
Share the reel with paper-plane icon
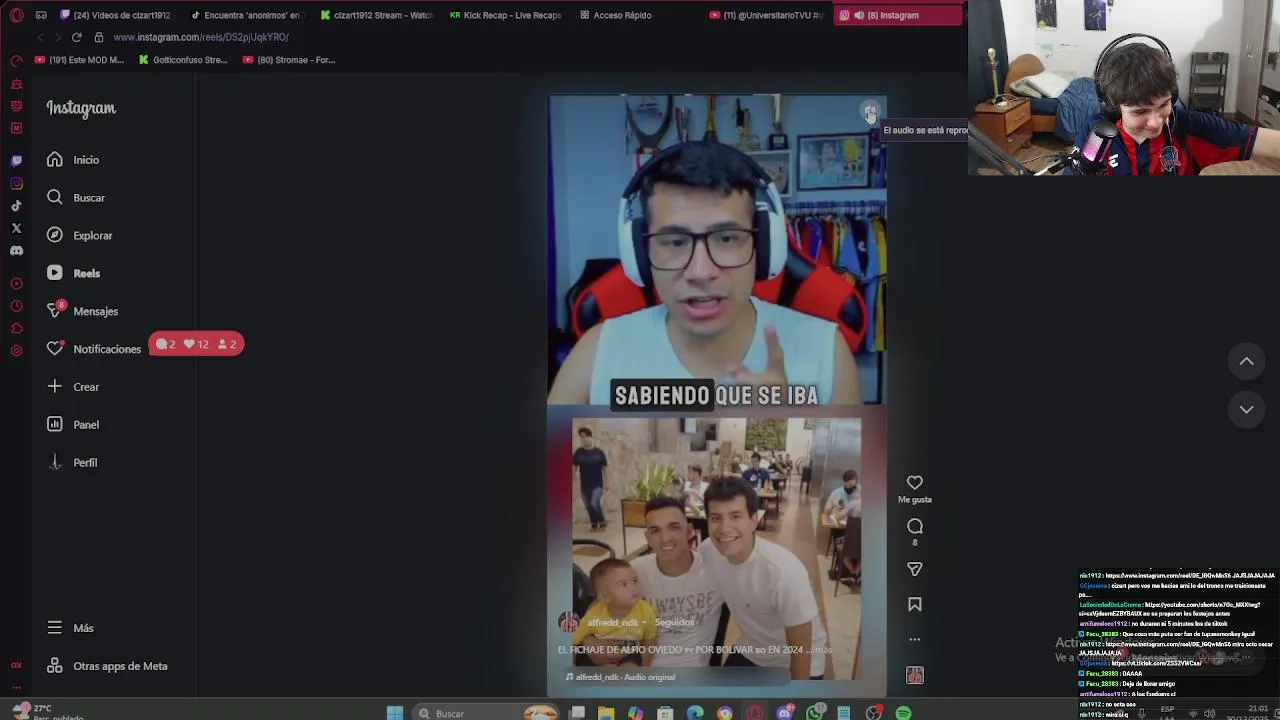[914, 569]
